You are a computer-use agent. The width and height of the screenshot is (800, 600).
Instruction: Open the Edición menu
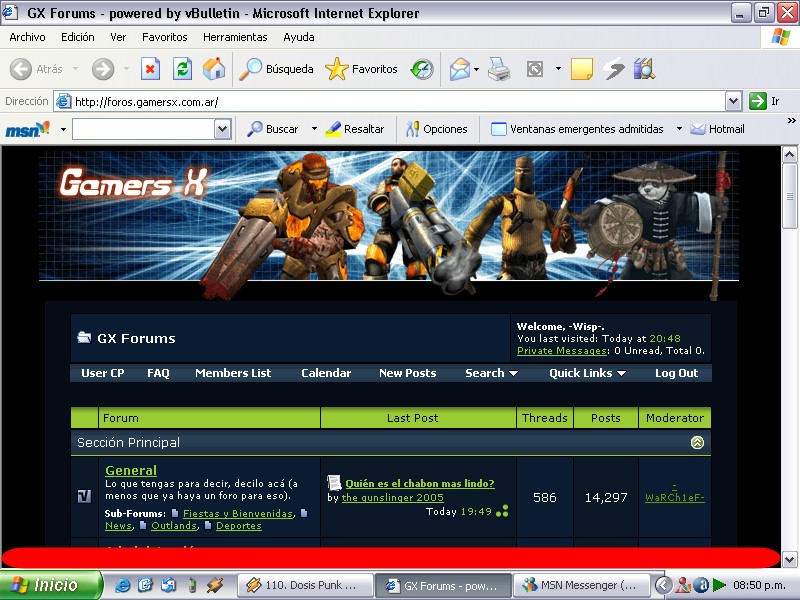tap(78, 37)
